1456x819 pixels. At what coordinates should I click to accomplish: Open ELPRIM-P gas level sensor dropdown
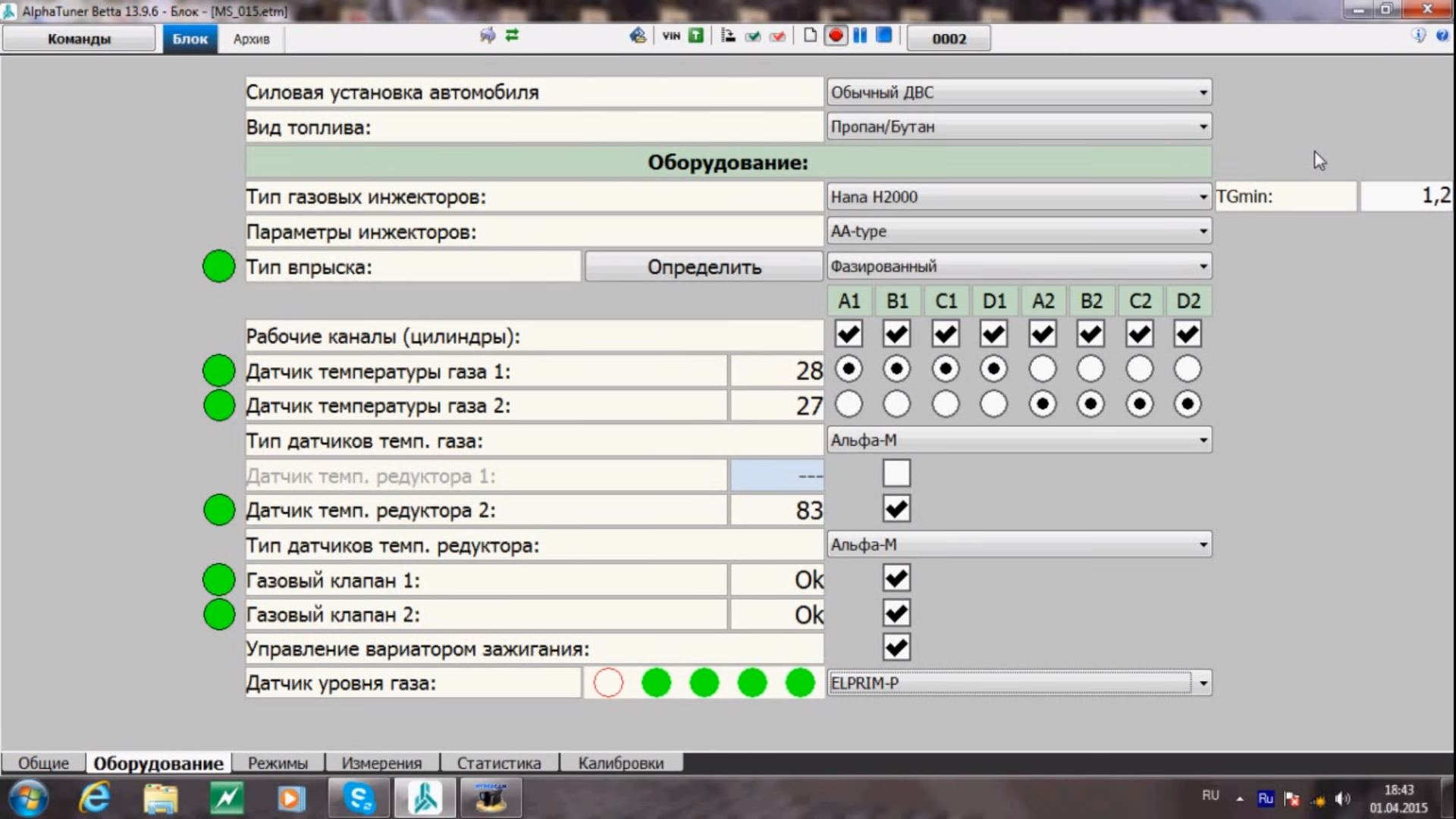(1019, 683)
